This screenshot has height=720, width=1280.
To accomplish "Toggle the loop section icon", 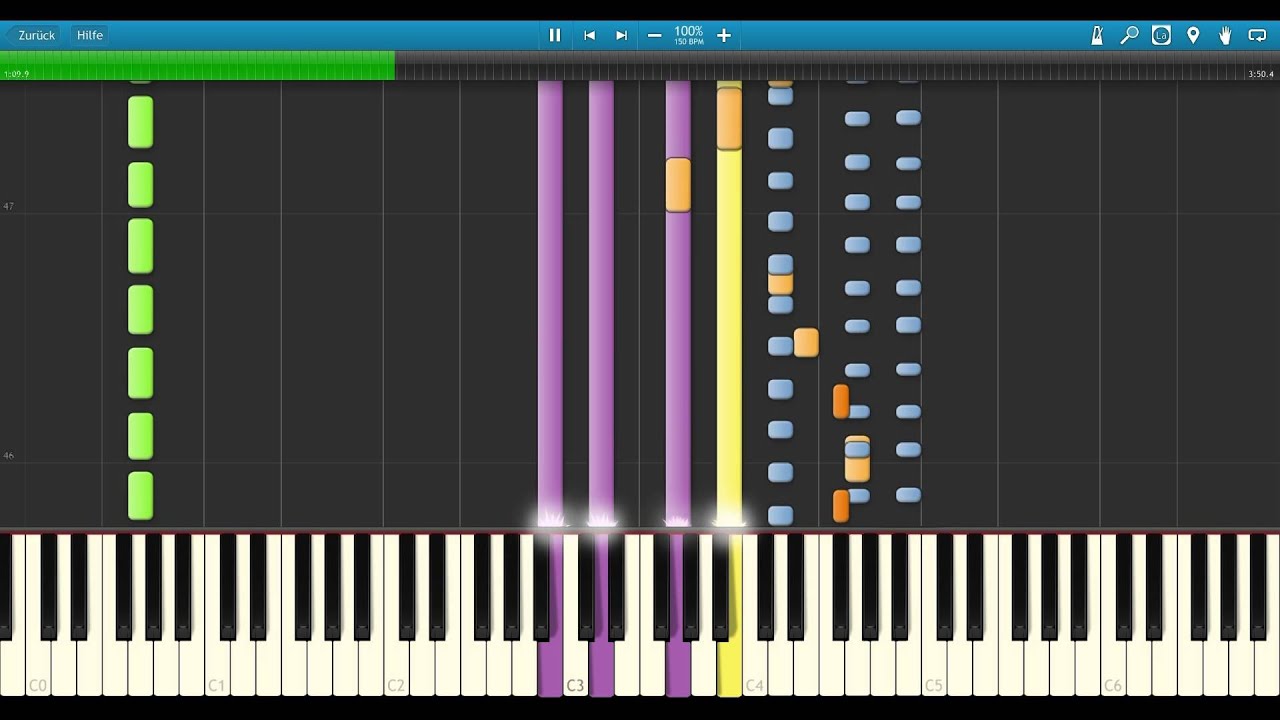I will (1257, 35).
